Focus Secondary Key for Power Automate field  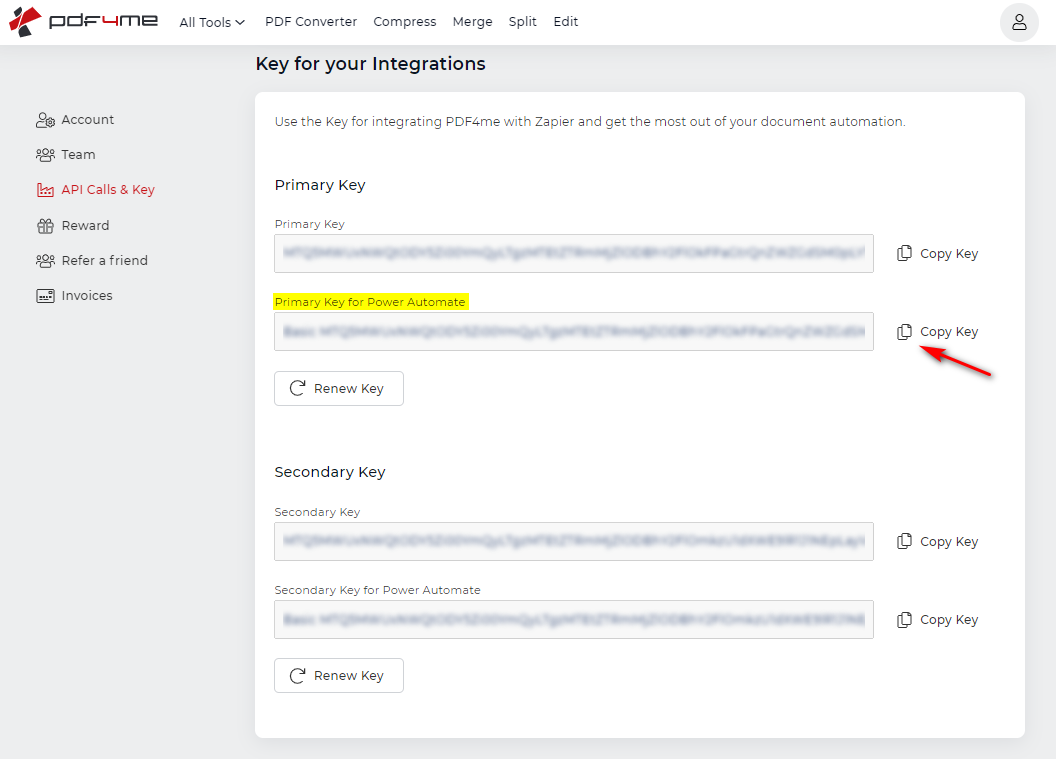574,620
